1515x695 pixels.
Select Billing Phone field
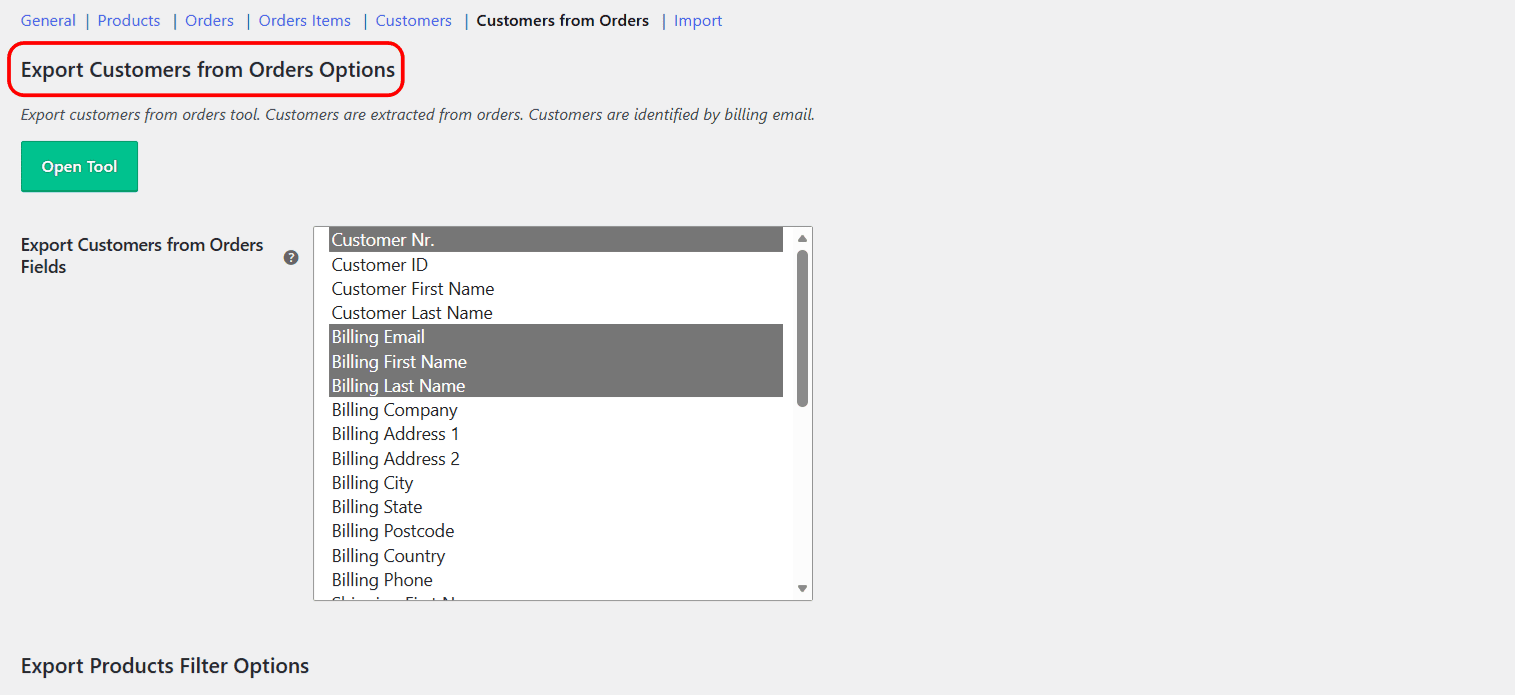(556, 579)
